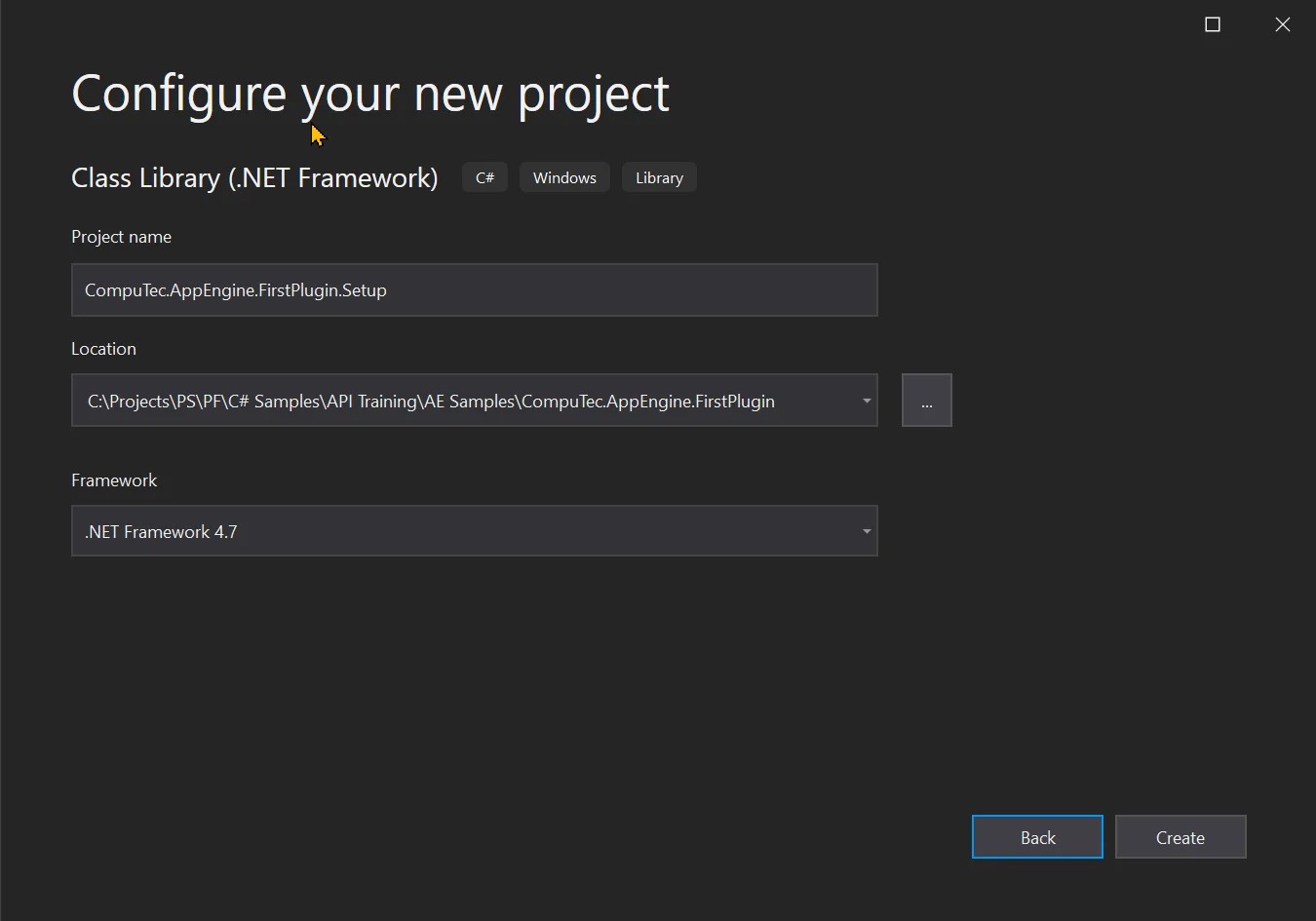Image resolution: width=1316 pixels, height=921 pixels.
Task: Click the Class Library (.NET Framework) label
Action: [x=254, y=176]
